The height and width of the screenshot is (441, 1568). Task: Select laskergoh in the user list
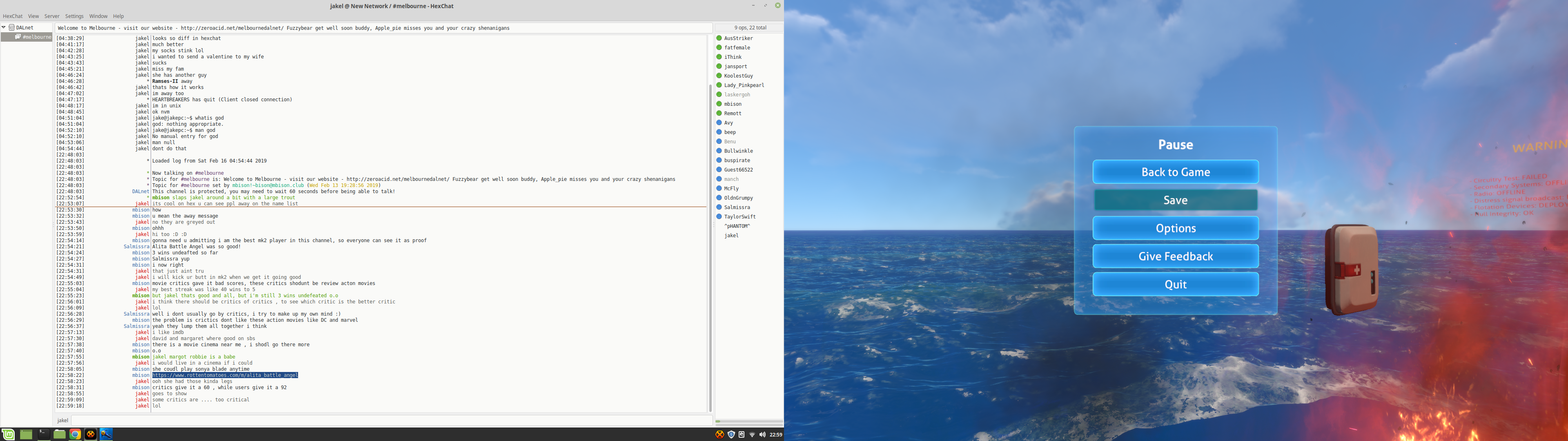click(x=737, y=95)
